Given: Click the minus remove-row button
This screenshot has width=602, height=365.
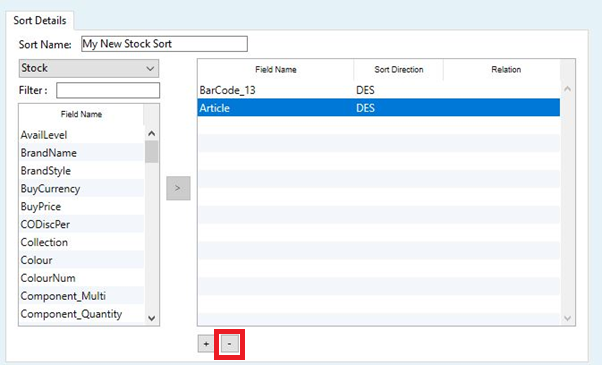Looking at the screenshot, I should click(230, 344).
